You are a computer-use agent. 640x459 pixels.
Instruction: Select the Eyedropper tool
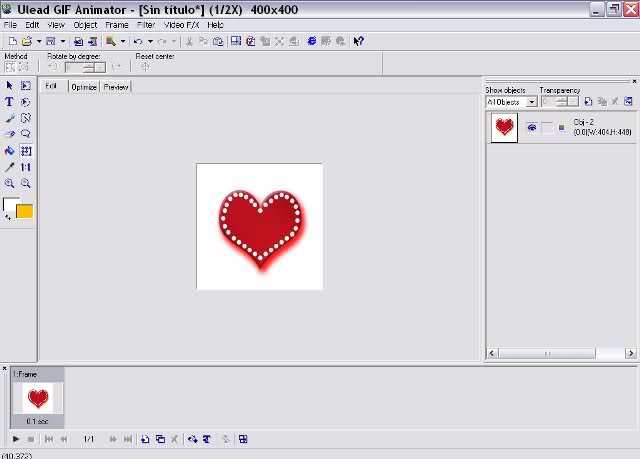[9, 167]
